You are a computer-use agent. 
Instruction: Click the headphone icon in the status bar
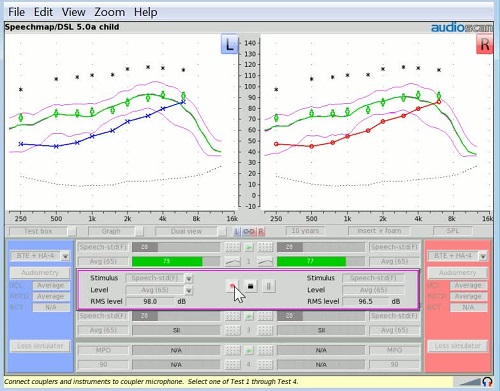tap(487, 381)
